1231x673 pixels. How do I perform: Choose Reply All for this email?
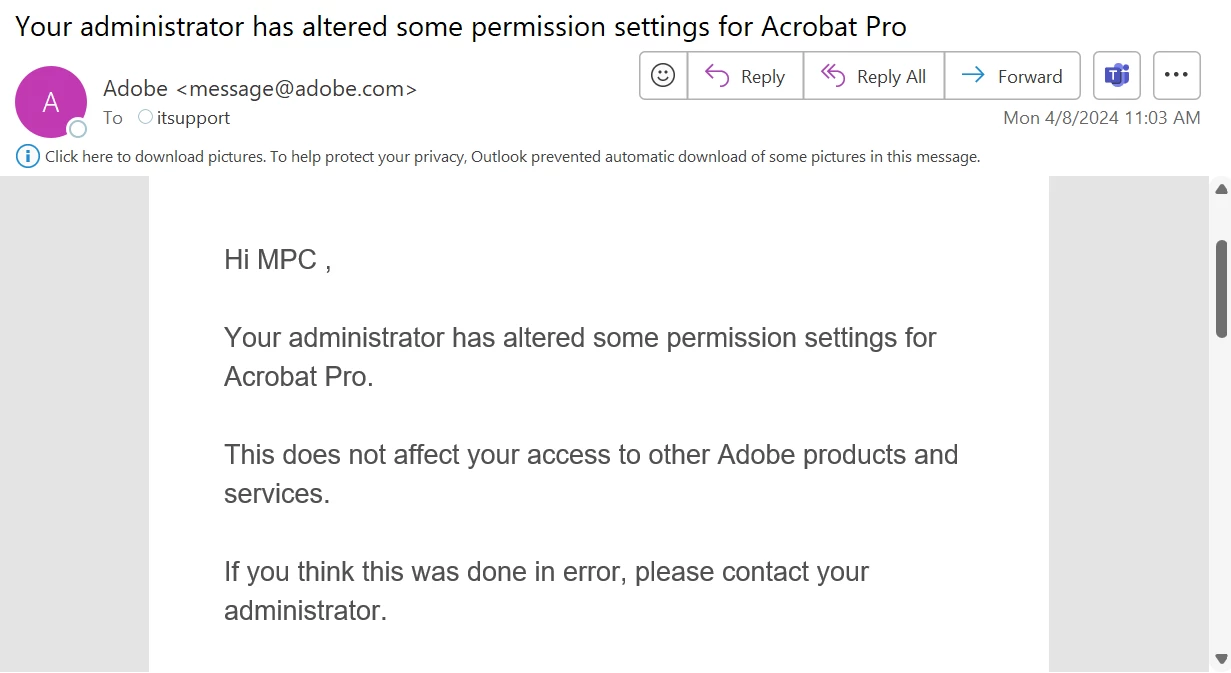[873, 76]
